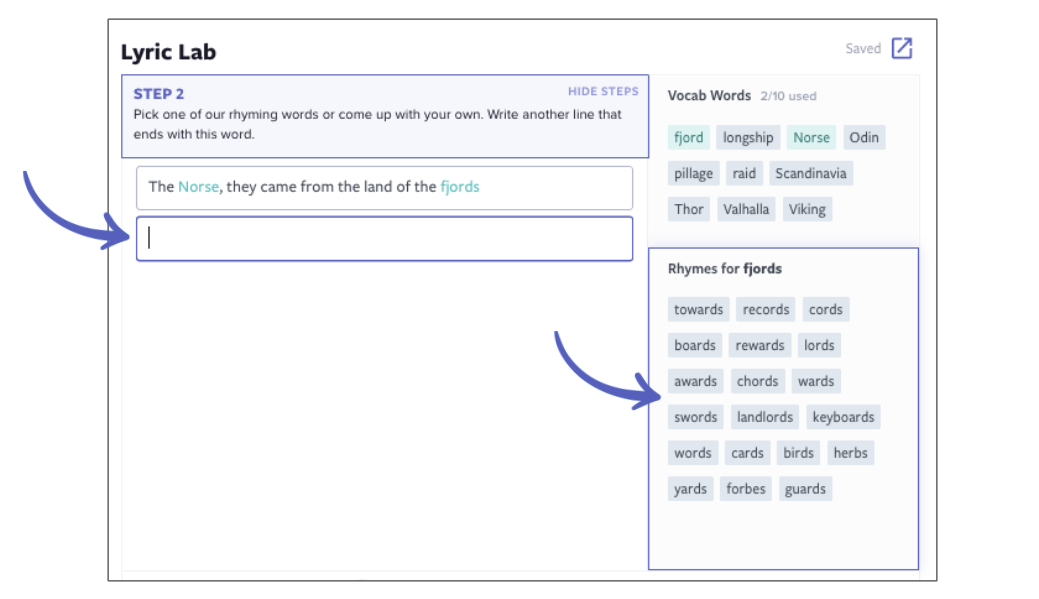
Task: Click the first lyric line about the Norse
Action: 384,187
